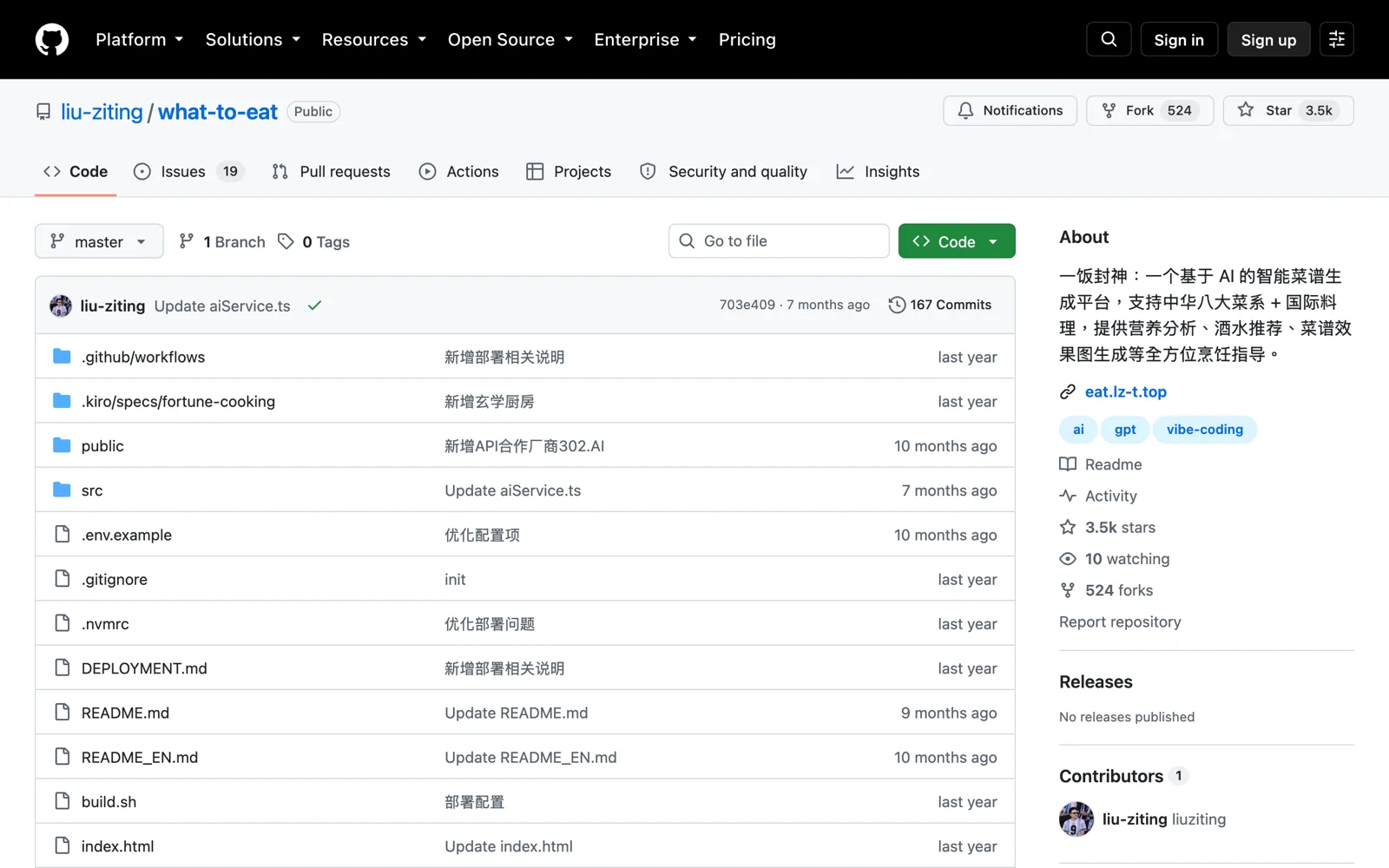The image size is (1389, 868).
Task: Open the Actions tab
Action: tap(458, 172)
